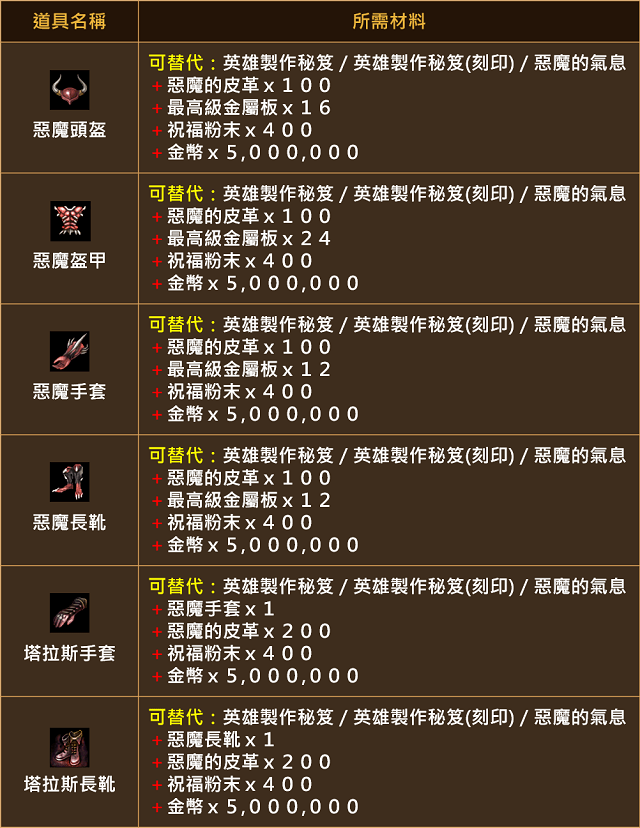Select the 惡魔盔甲 armor icon
Viewport: 640px width, 828px height.
70,221
